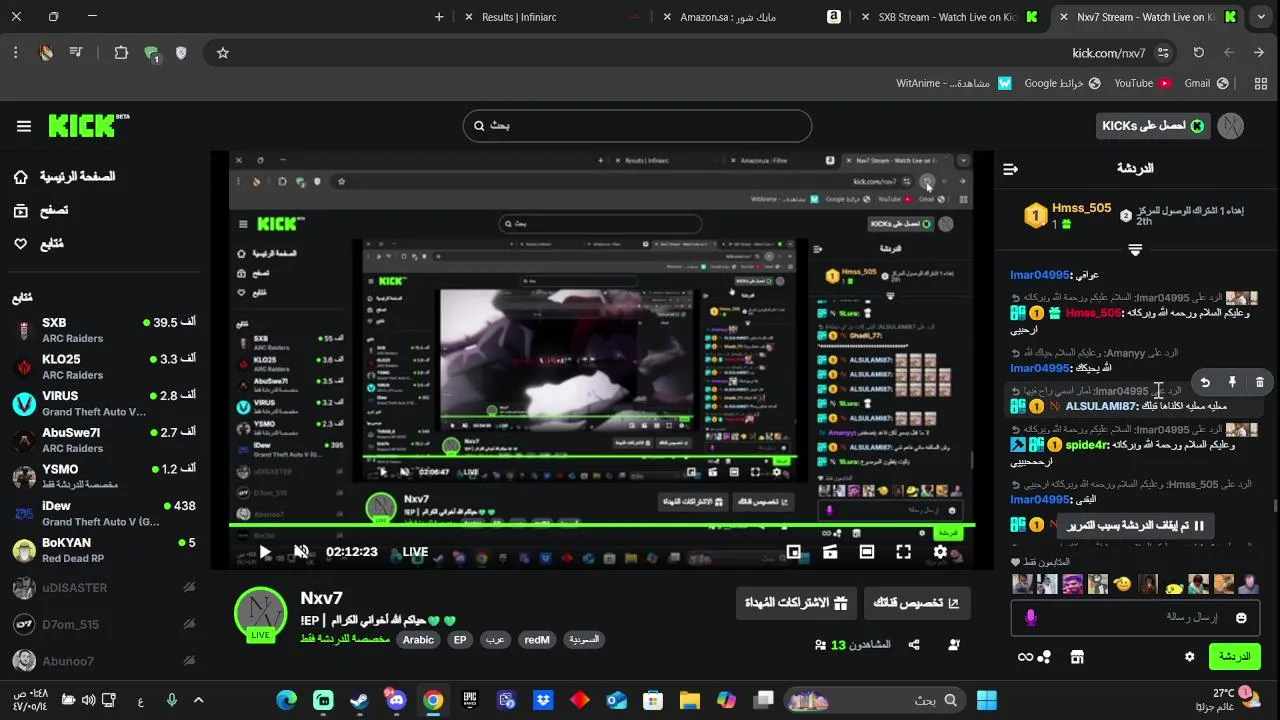This screenshot has width=1280, height=720.
Task: Select the Arabic tag
Action: 418,640
